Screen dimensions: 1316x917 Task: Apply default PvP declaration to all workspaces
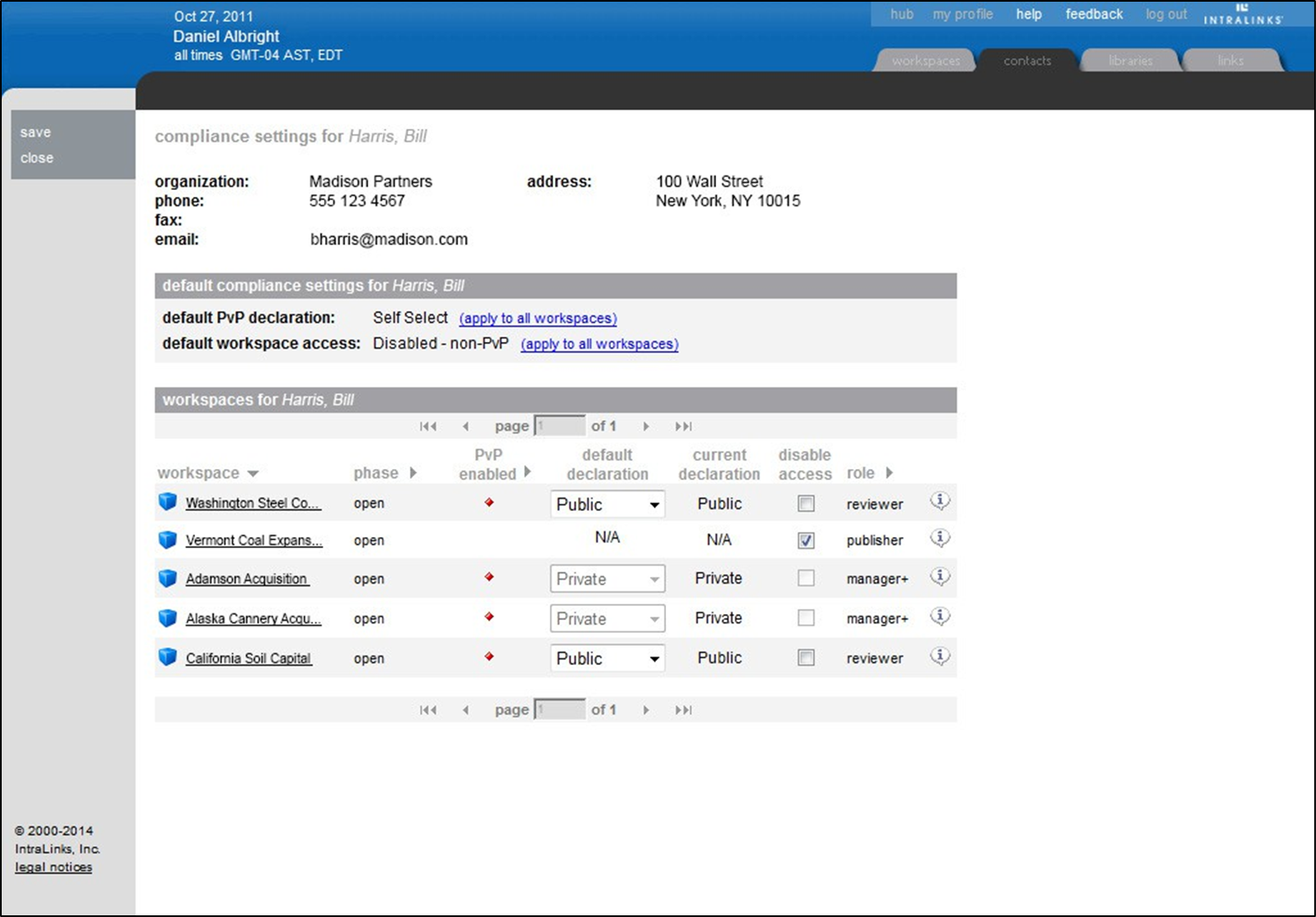coord(538,318)
